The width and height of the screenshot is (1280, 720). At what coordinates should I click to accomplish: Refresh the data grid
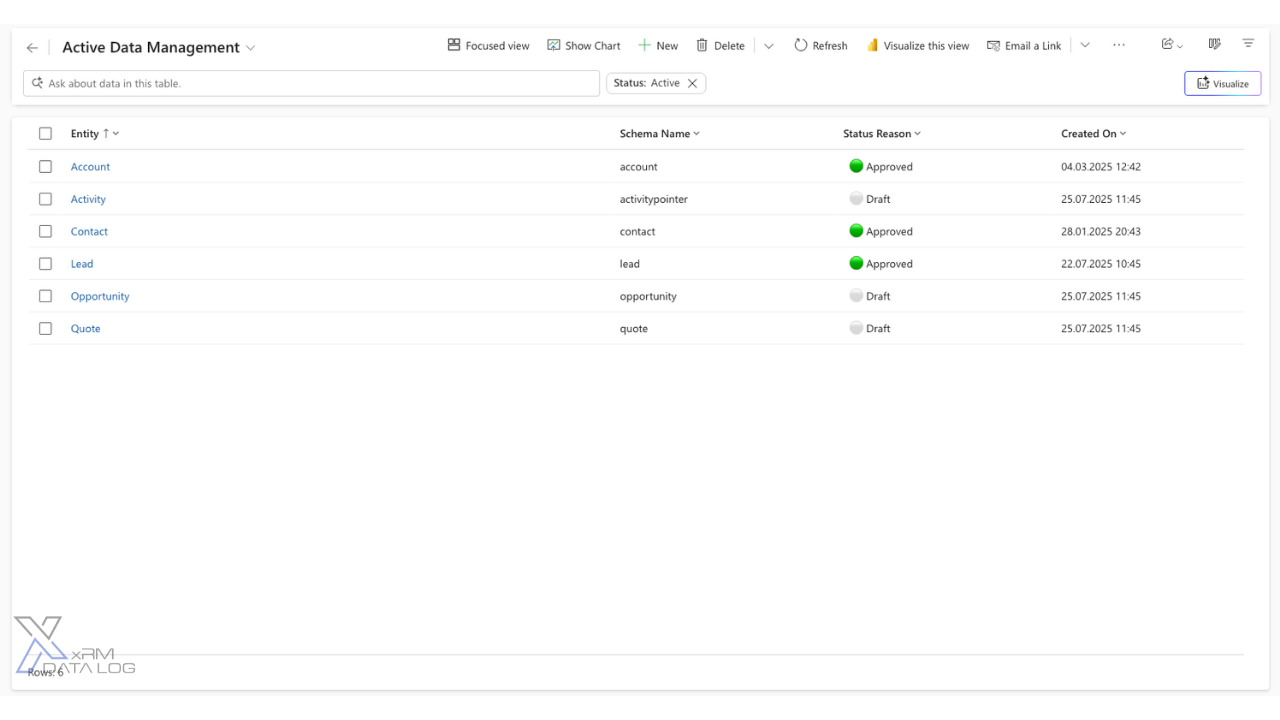pyautogui.click(x=820, y=46)
